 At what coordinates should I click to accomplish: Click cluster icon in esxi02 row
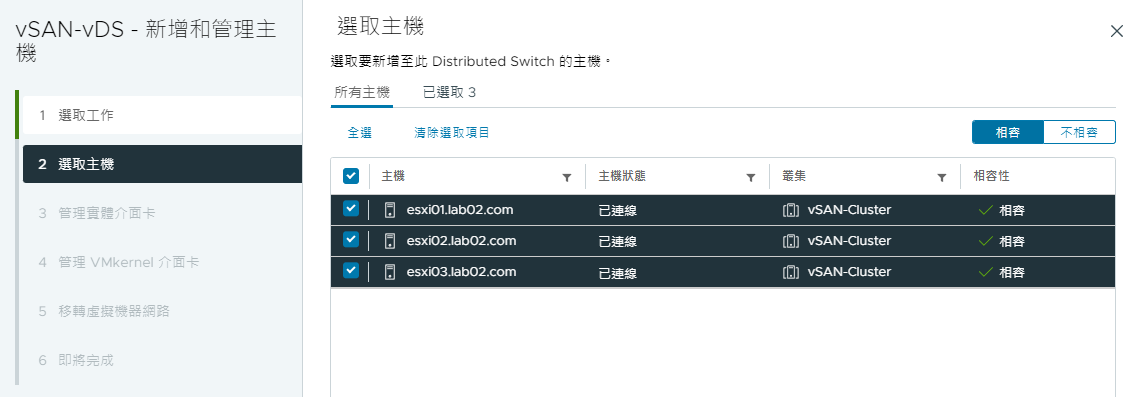click(x=790, y=241)
